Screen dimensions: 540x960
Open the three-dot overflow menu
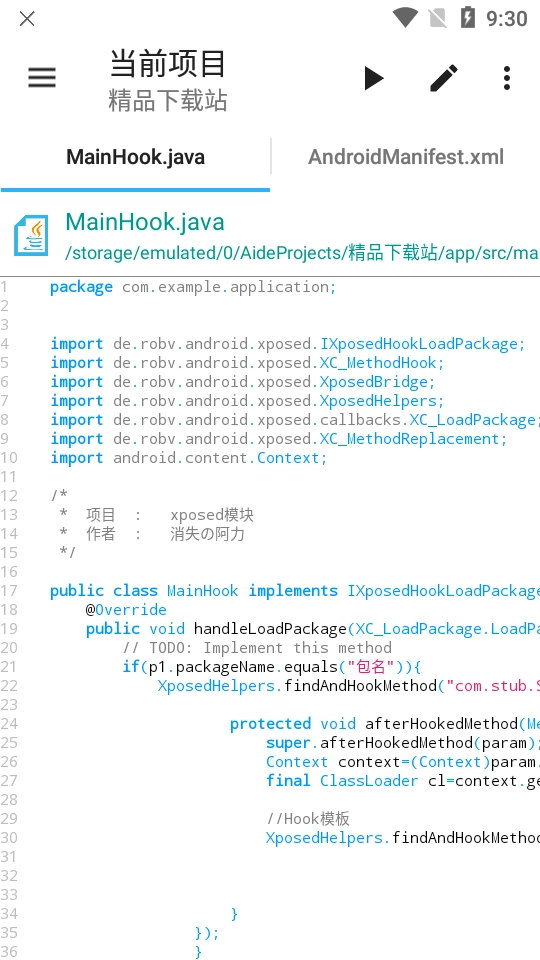506,78
